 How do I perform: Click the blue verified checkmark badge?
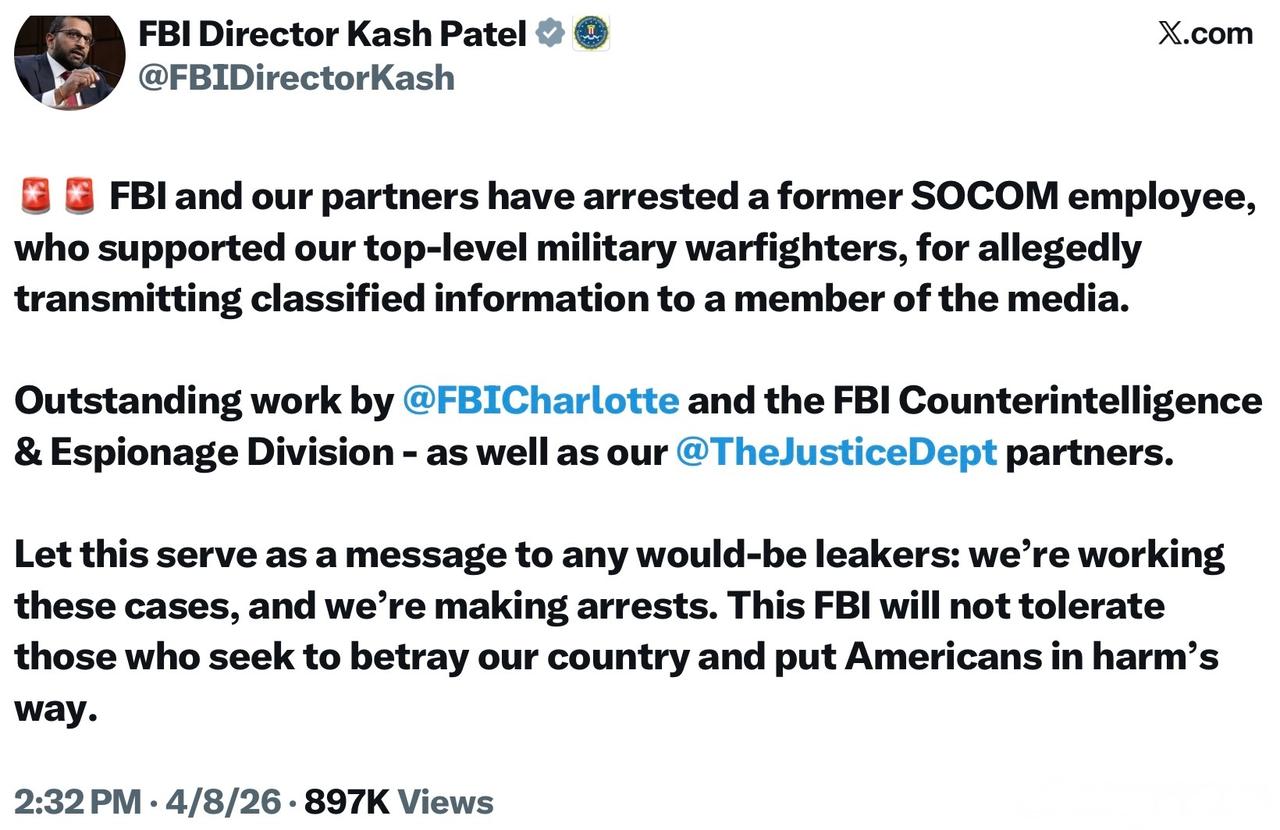tap(550, 34)
